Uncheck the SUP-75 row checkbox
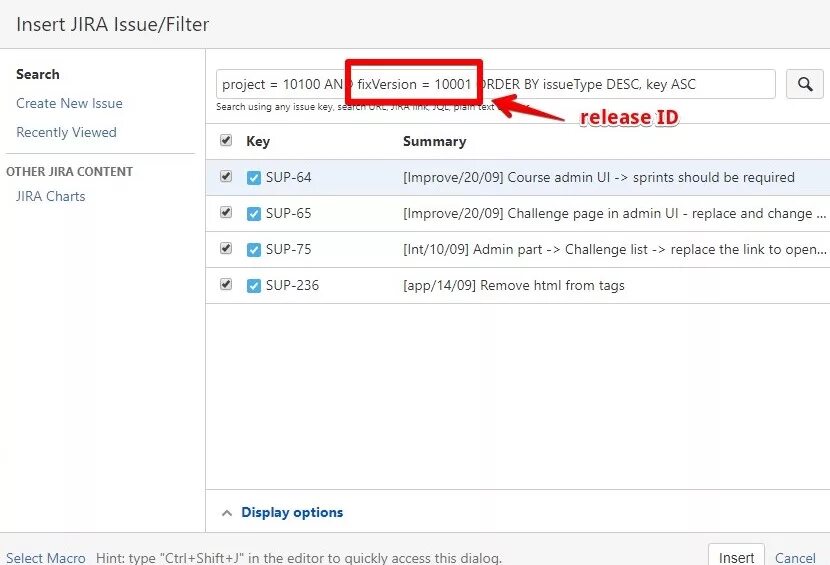This screenshot has height=565, width=830. (x=226, y=248)
